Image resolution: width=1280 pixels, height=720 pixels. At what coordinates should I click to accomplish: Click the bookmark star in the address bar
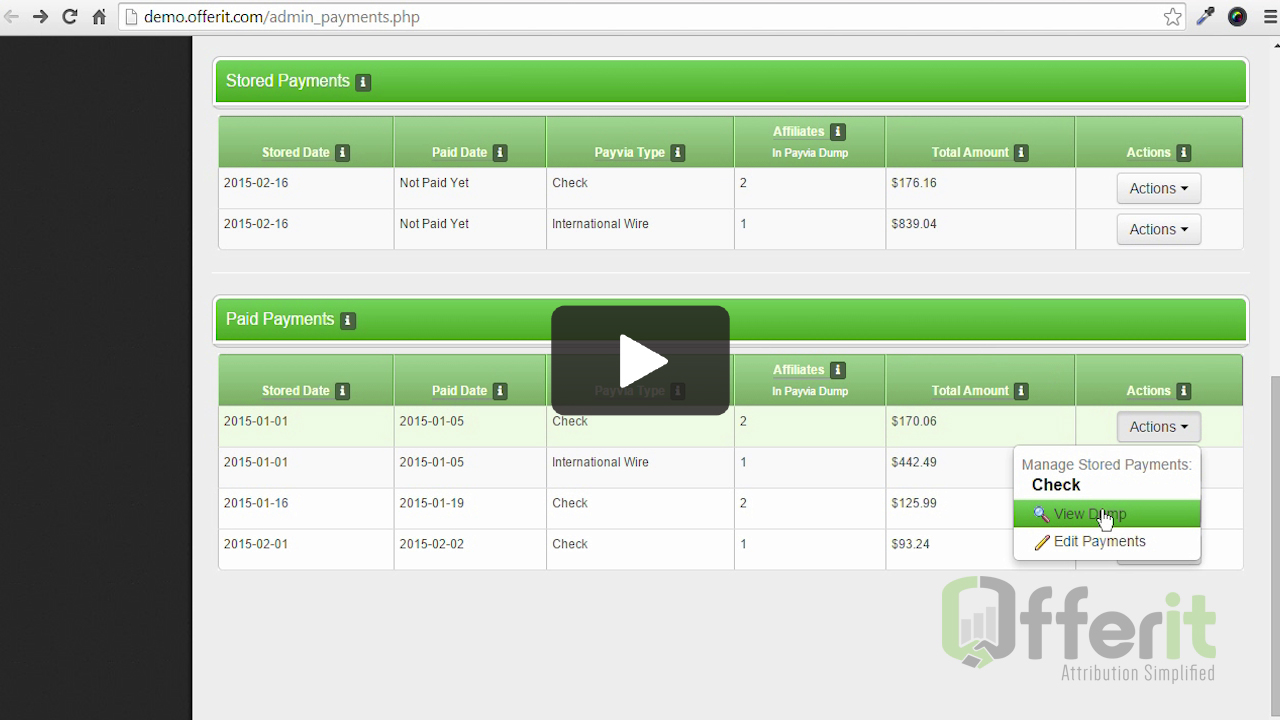coord(1172,16)
